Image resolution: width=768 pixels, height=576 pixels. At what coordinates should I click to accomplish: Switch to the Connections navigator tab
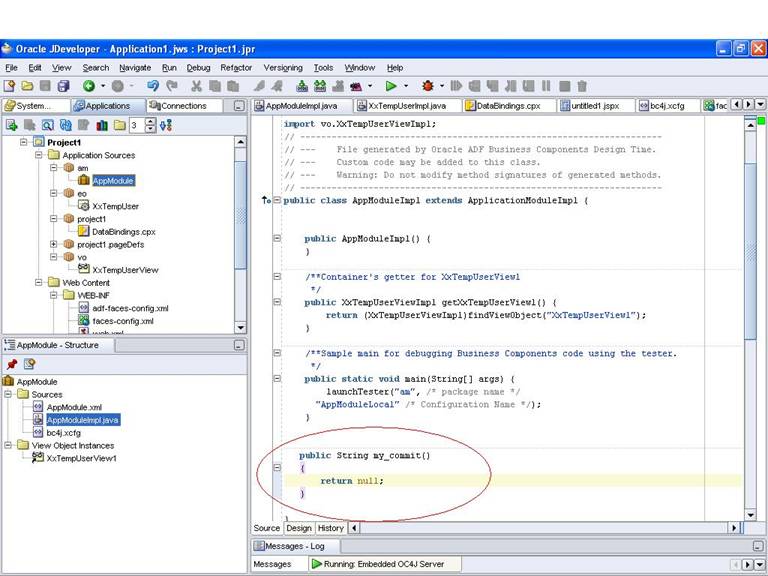coord(184,105)
